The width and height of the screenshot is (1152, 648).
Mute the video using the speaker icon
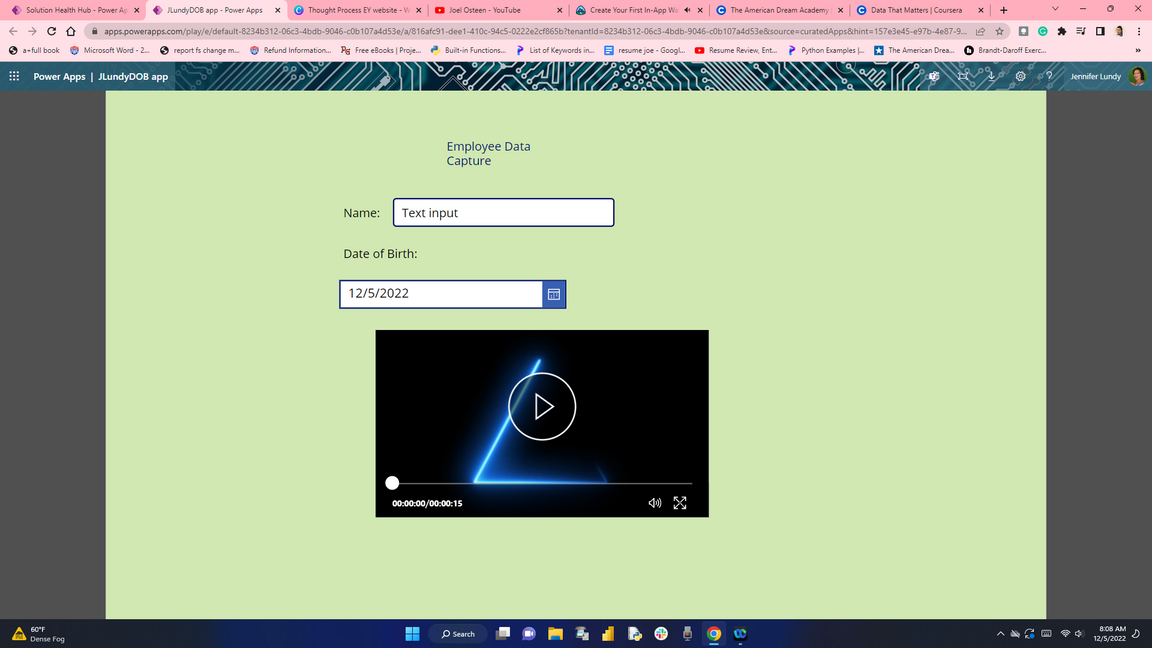click(654, 503)
